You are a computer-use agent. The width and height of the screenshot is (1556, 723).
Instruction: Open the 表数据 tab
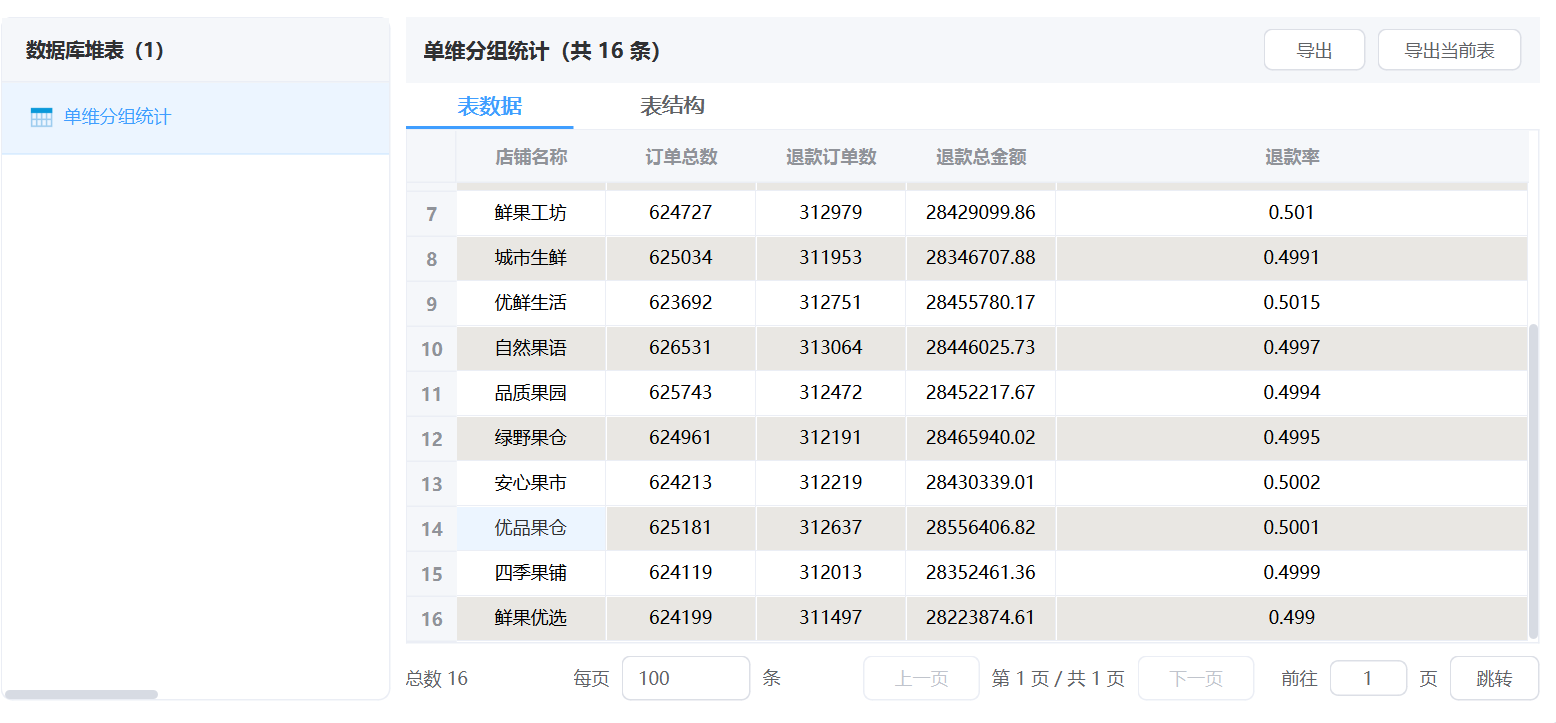(489, 106)
